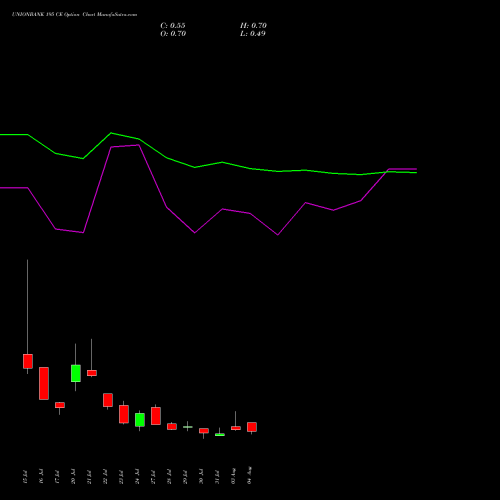Click the open value 'O: 0.70'
The width and height of the screenshot is (500, 500).
(x=173, y=34)
